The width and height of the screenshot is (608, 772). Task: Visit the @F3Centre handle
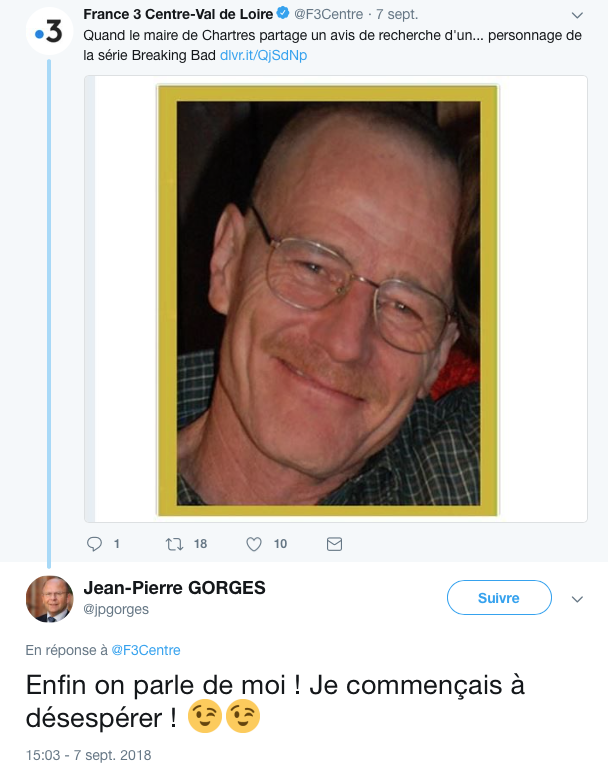pos(328,14)
